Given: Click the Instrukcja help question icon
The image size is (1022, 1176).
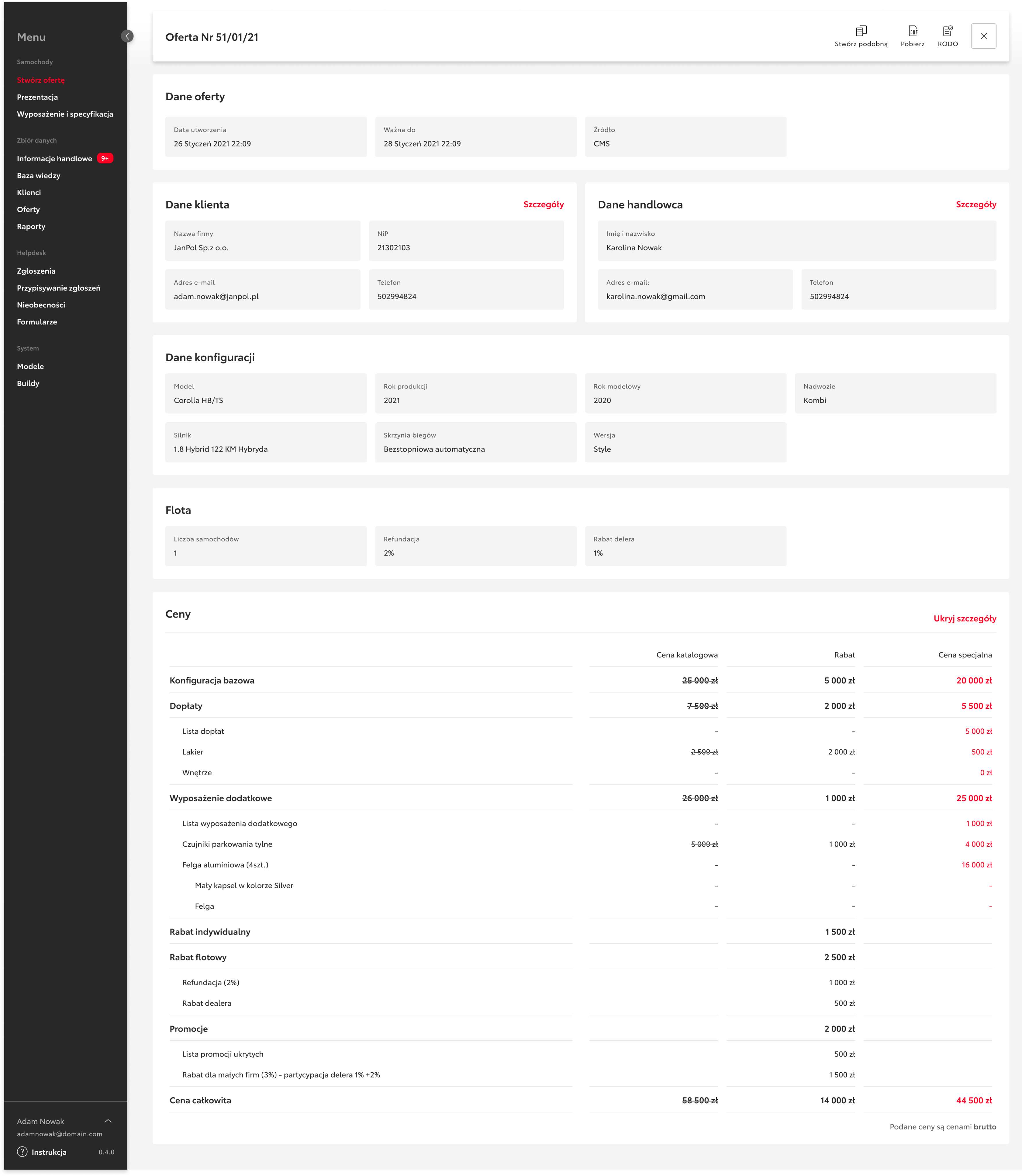Looking at the screenshot, I should pyautogui.click(x=22, y=1152).
